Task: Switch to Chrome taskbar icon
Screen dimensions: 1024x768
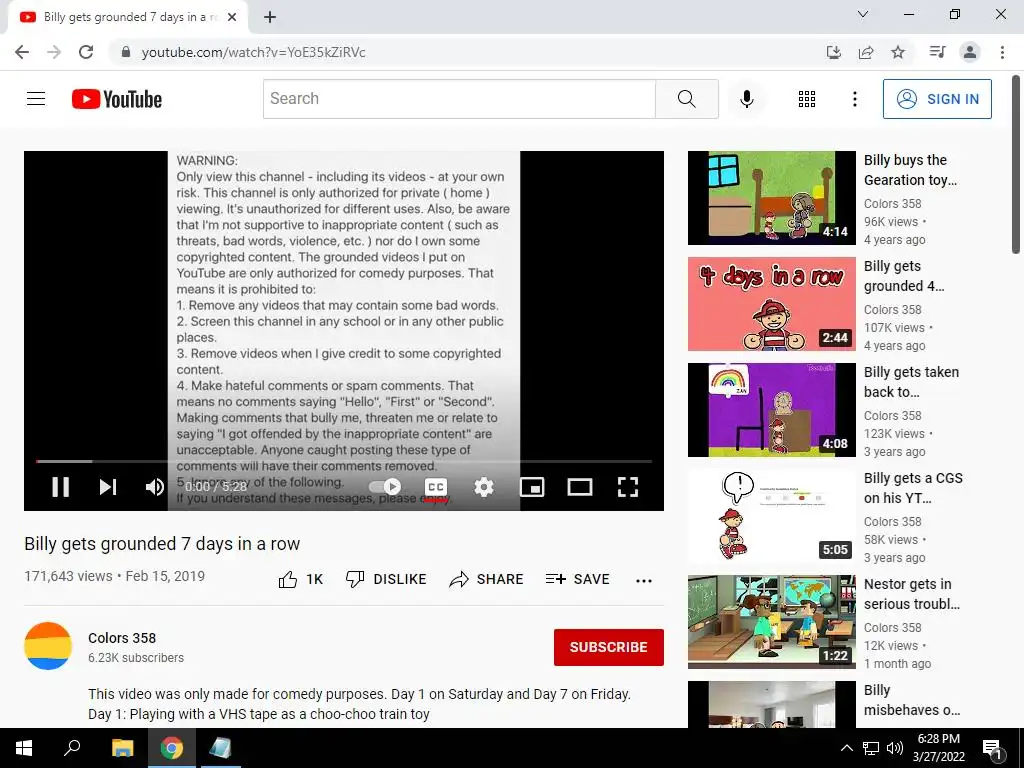Action: (171, 748)
